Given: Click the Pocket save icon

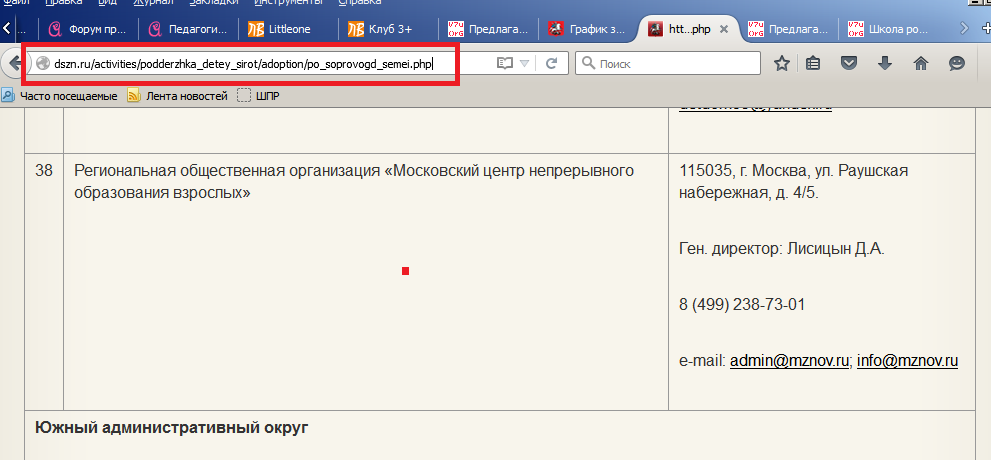Looking at the screenshot, I should coord(849,64).
